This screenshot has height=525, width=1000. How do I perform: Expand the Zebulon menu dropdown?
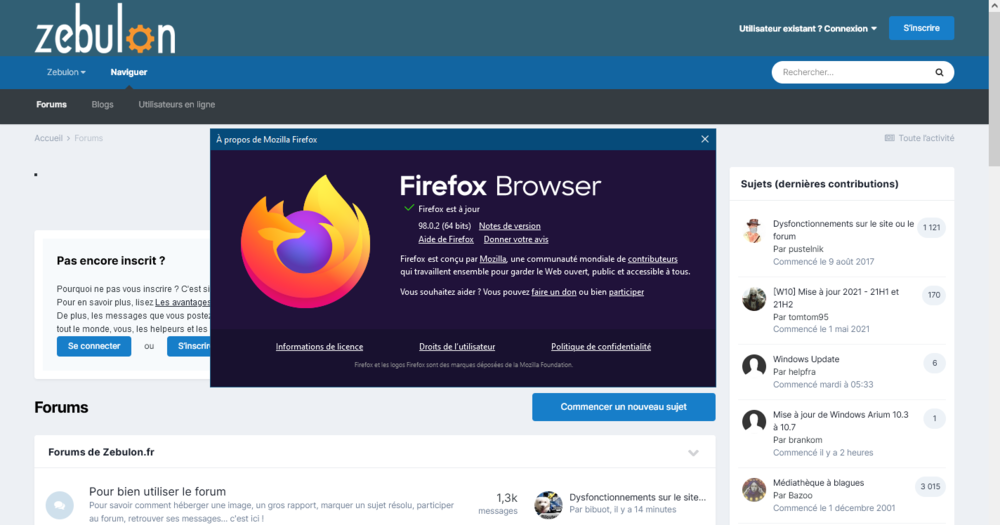tap(66, 72)
